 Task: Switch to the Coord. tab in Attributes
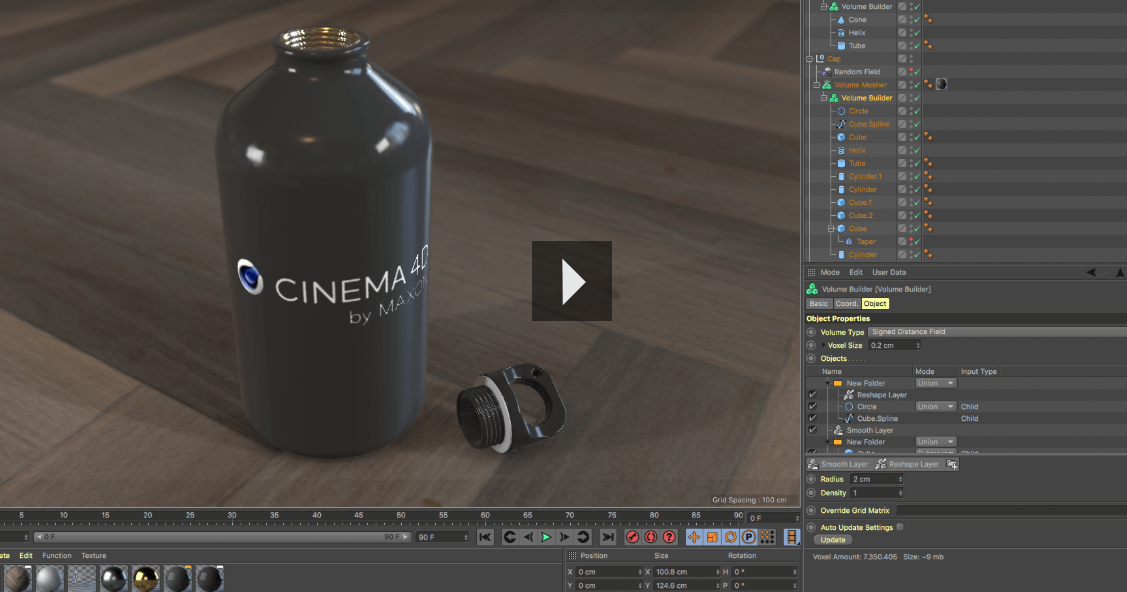(x=846, y=303)
